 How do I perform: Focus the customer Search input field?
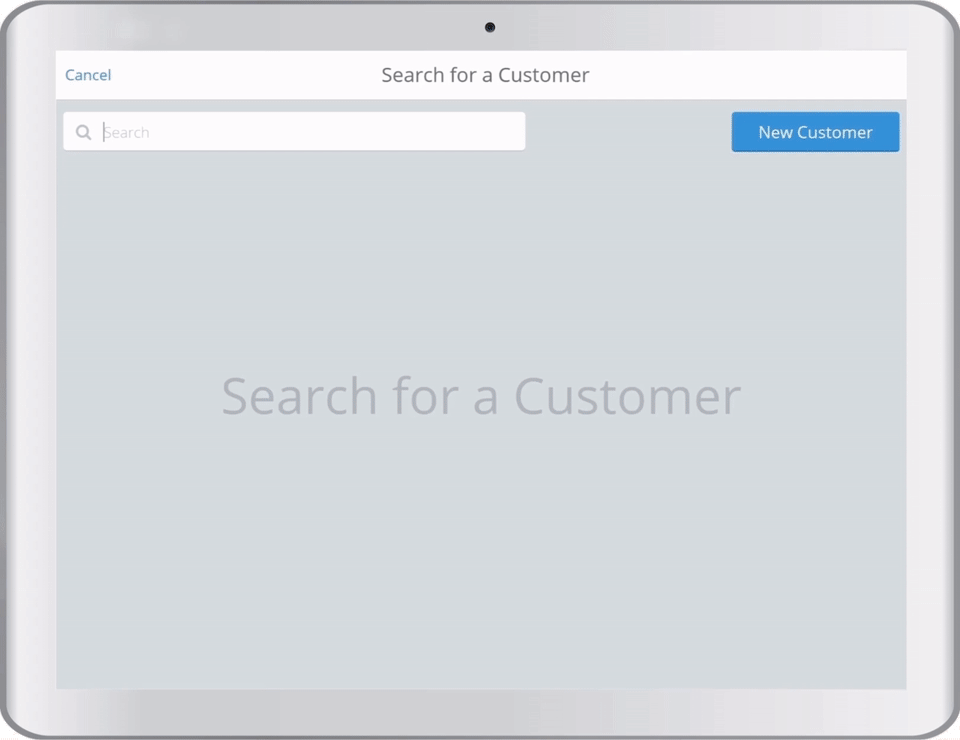click(x=294, y=132)
